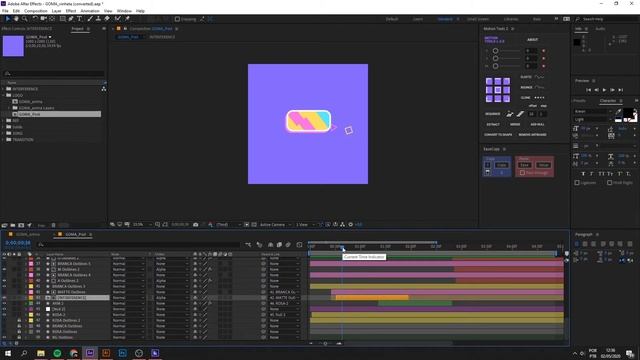Select the Hand tool

[x=16, y=19]
